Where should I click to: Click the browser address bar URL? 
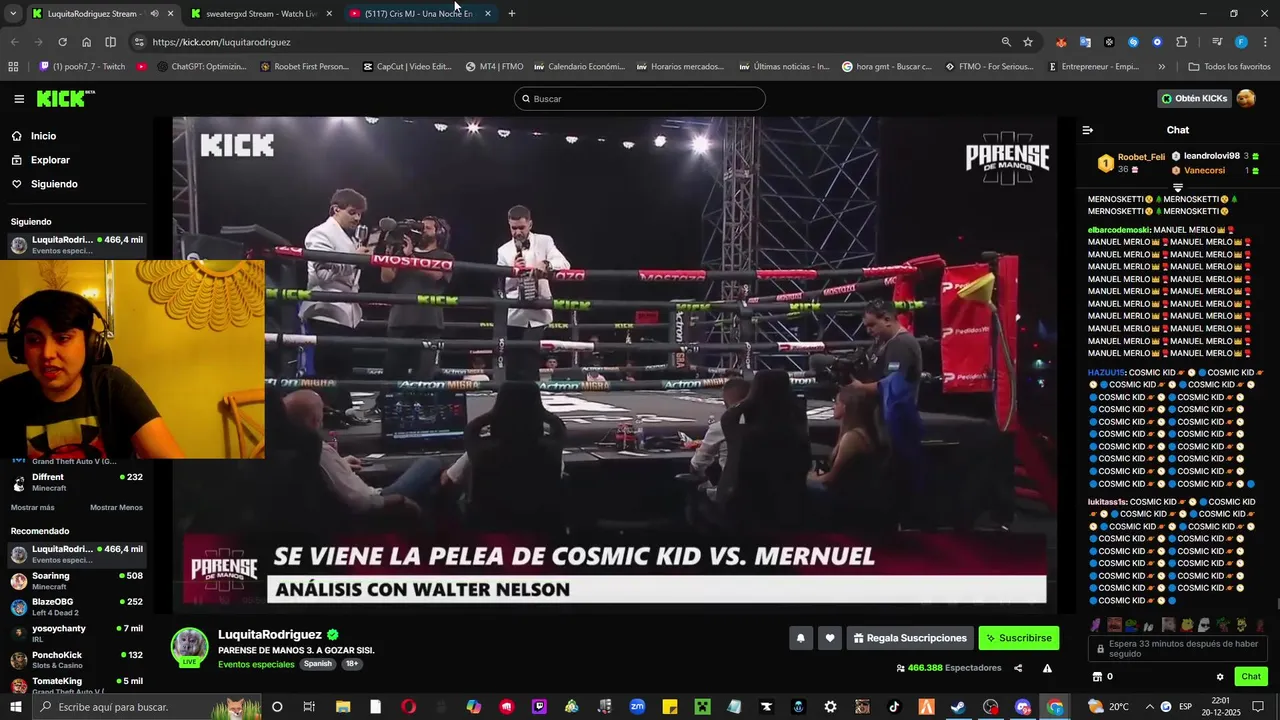[222, 42]
